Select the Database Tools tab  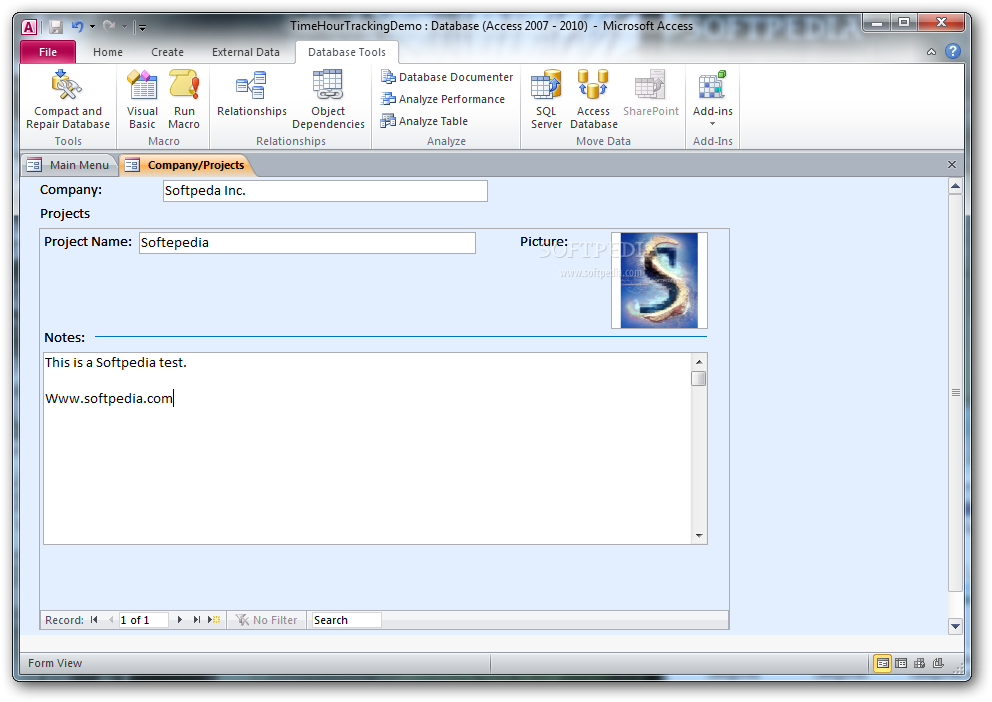coord(347,52)
